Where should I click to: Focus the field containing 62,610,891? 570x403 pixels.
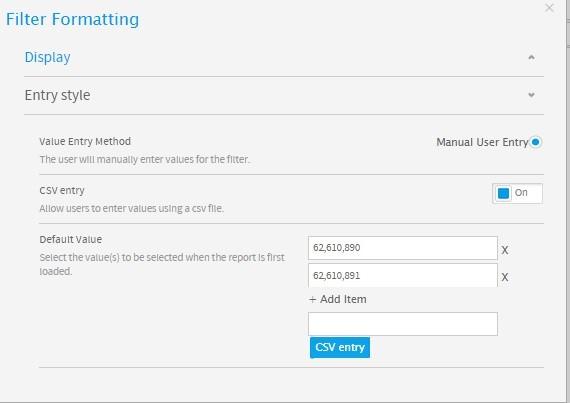pos(403,275)
